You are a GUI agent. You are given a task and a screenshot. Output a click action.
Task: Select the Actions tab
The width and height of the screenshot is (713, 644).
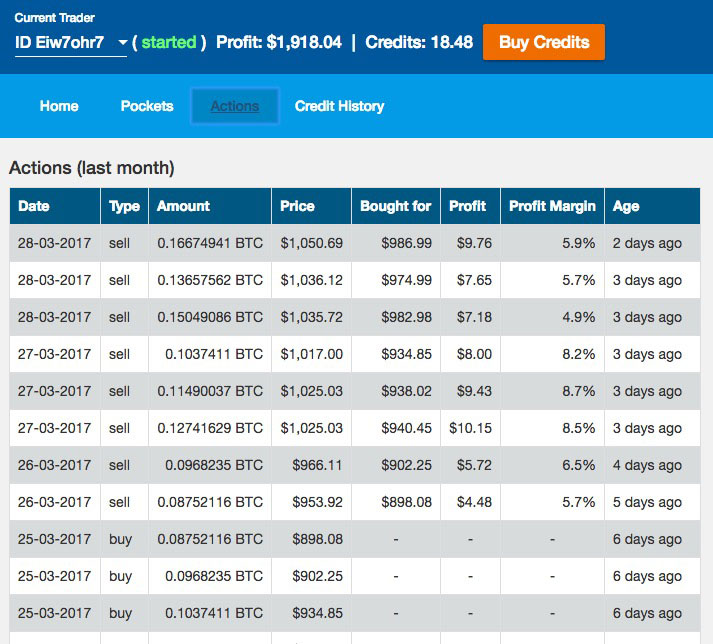(235, 106)
